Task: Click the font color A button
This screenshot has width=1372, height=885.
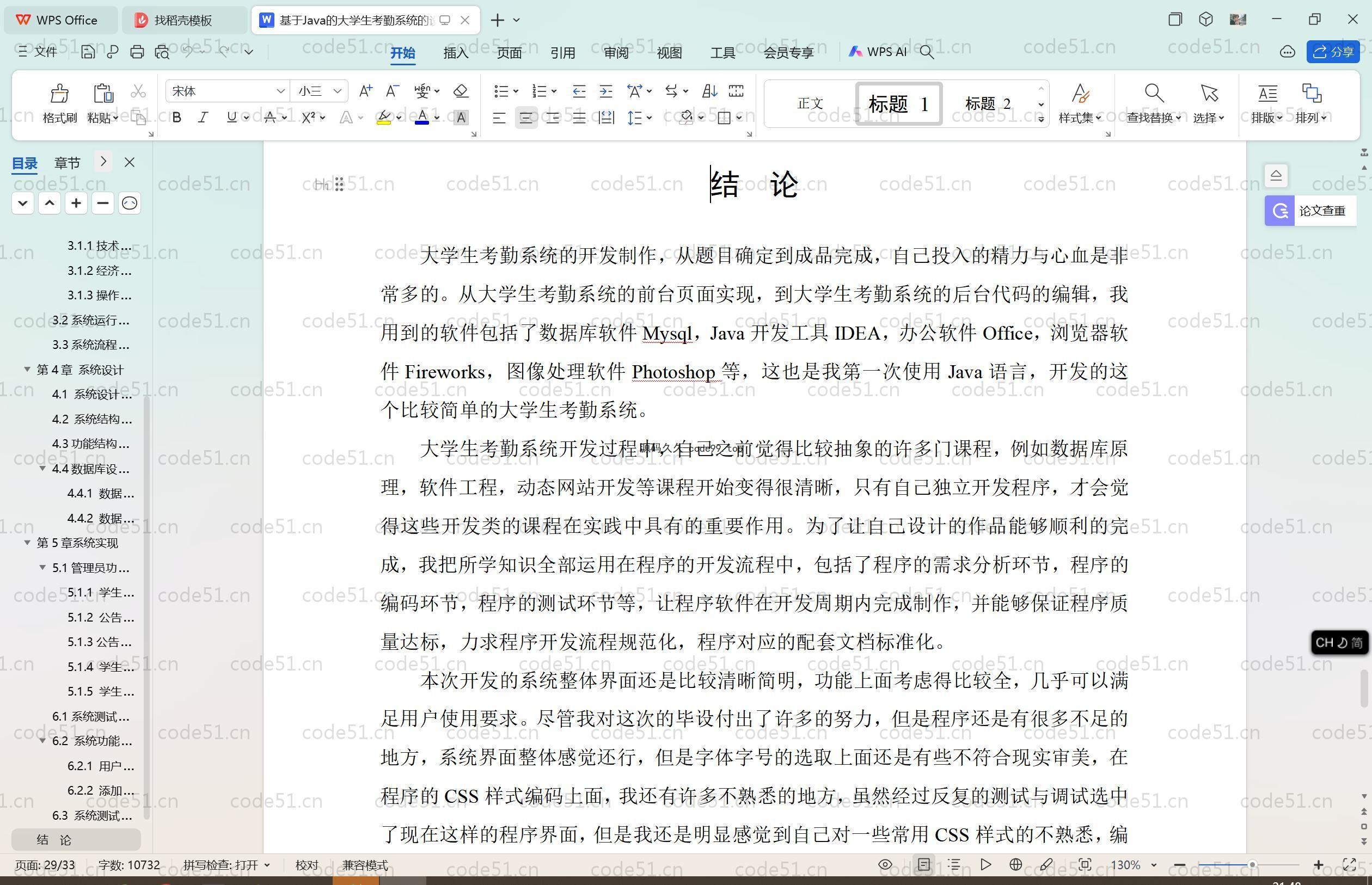Action: [x=422, y=118]
